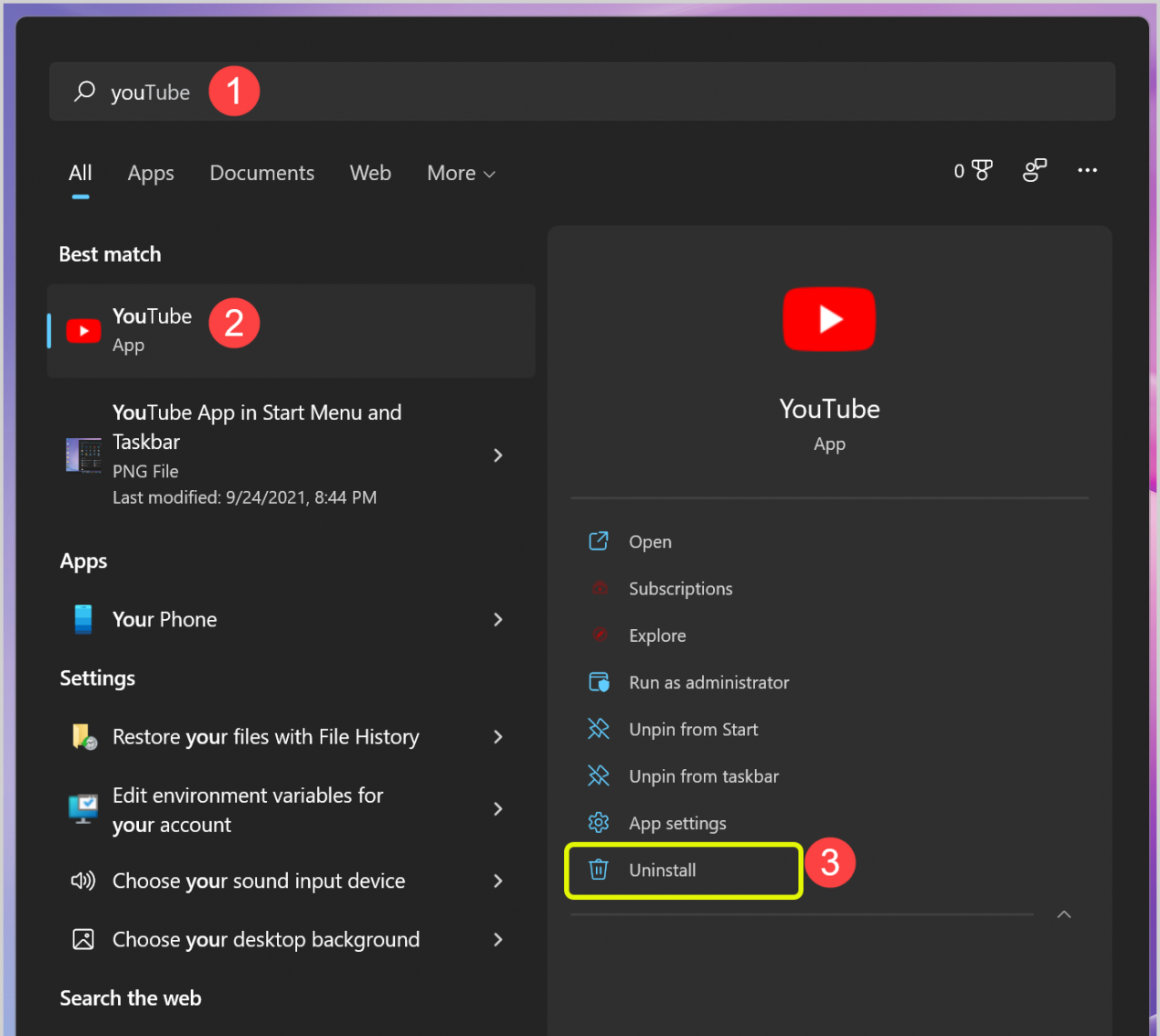The height and width of the screenshot is (1036, 1160).
Task: Select Unpin from Start option
Action: pos(693,730)
